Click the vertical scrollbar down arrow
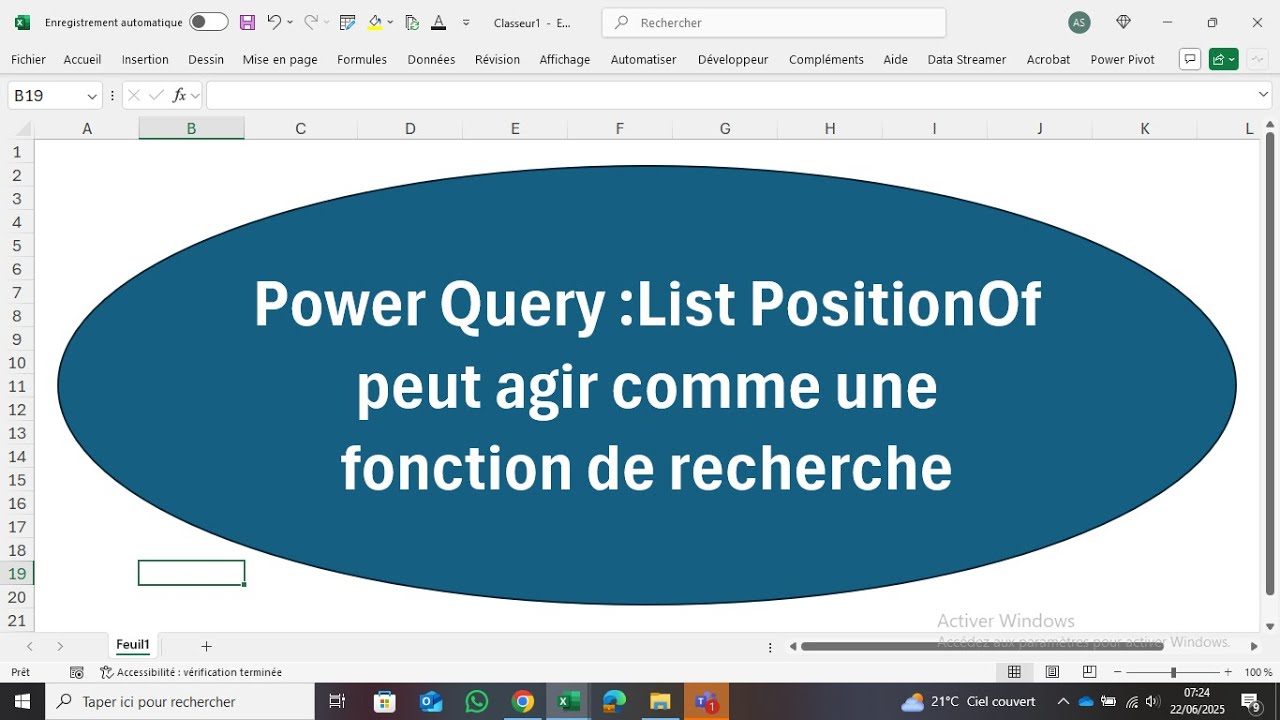The width and height of the screenshot is (1280, 720). pos(1270,626)
